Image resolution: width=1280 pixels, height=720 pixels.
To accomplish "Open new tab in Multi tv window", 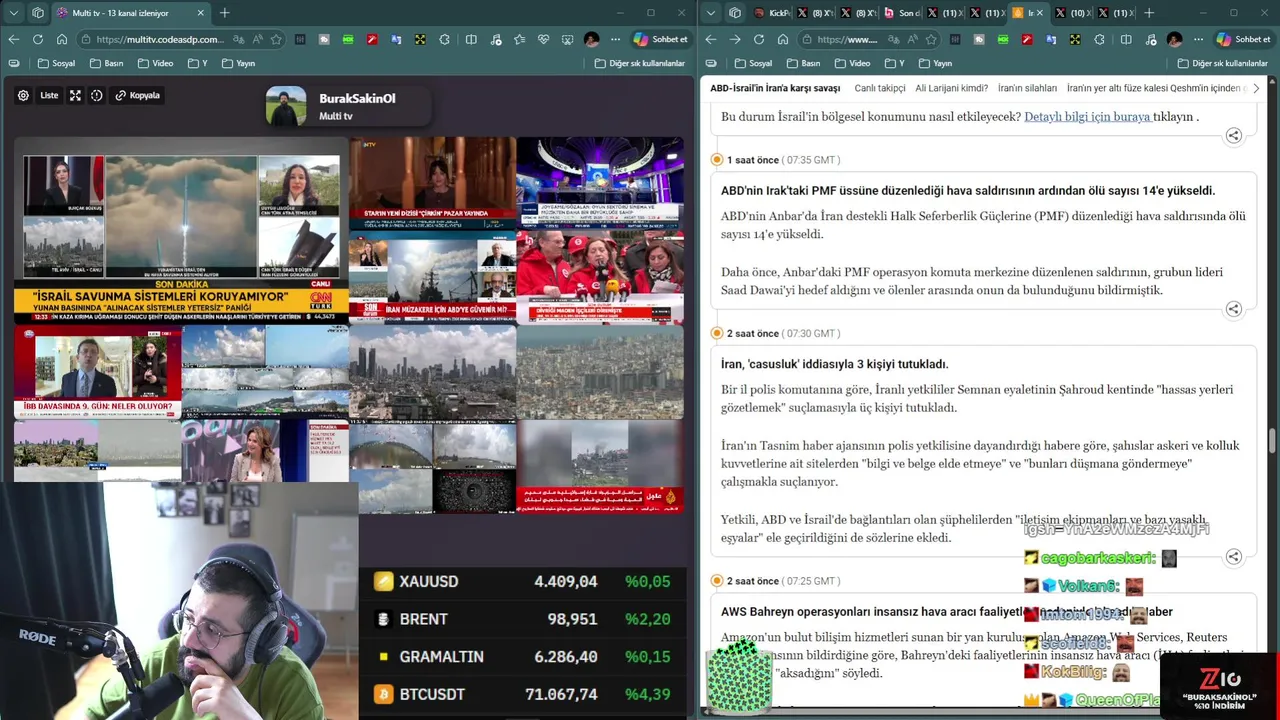I will 224,13.
